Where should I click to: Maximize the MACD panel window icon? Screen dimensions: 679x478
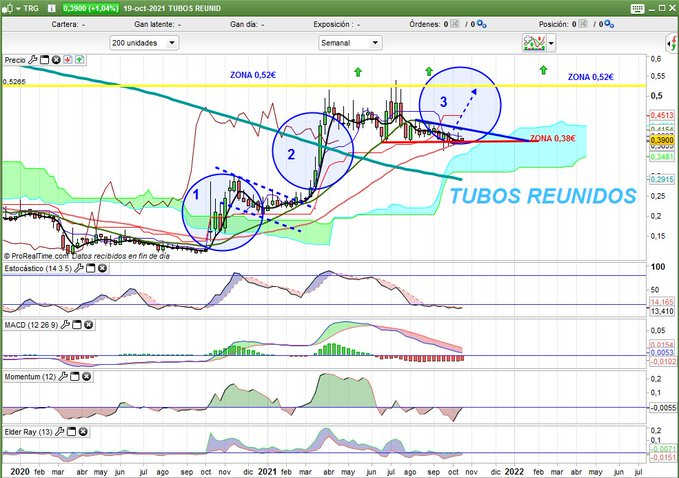click(x=77, y=325)
